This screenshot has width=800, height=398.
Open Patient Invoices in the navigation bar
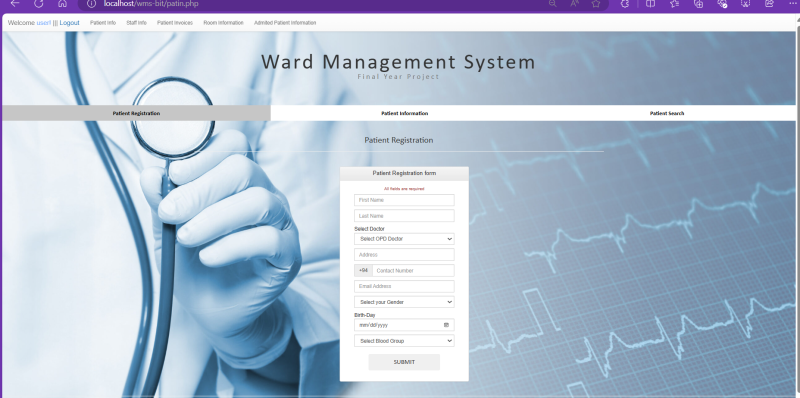click(175, 23)
